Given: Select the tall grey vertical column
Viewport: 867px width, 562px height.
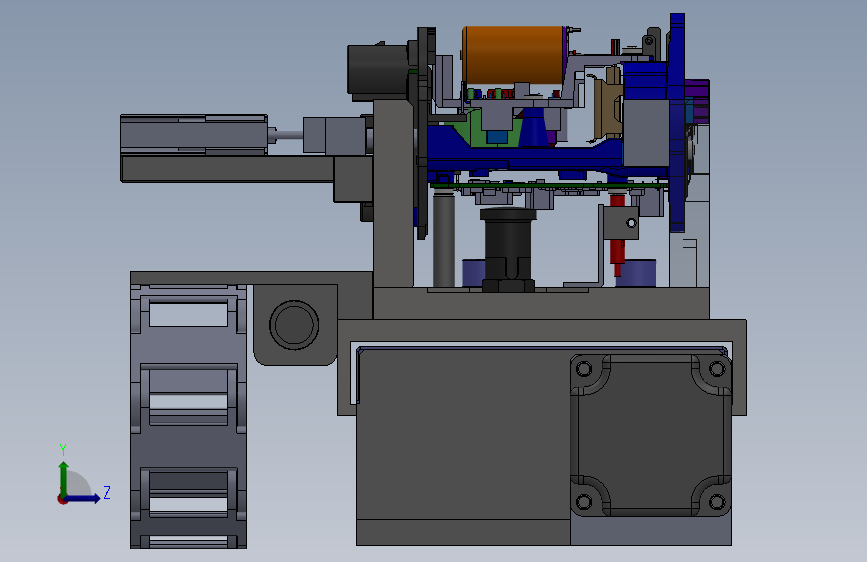Looking at the screenshot, I should [393, 194].
